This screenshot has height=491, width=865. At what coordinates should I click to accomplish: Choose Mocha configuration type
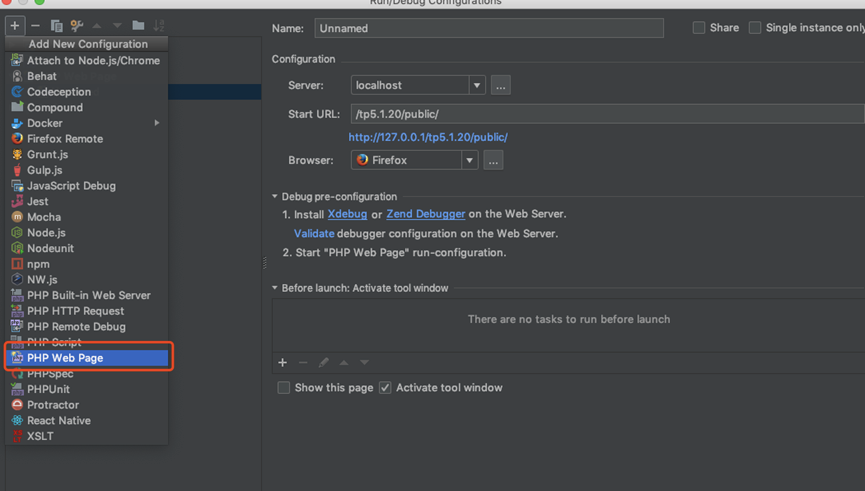click(x=87, y=217)
